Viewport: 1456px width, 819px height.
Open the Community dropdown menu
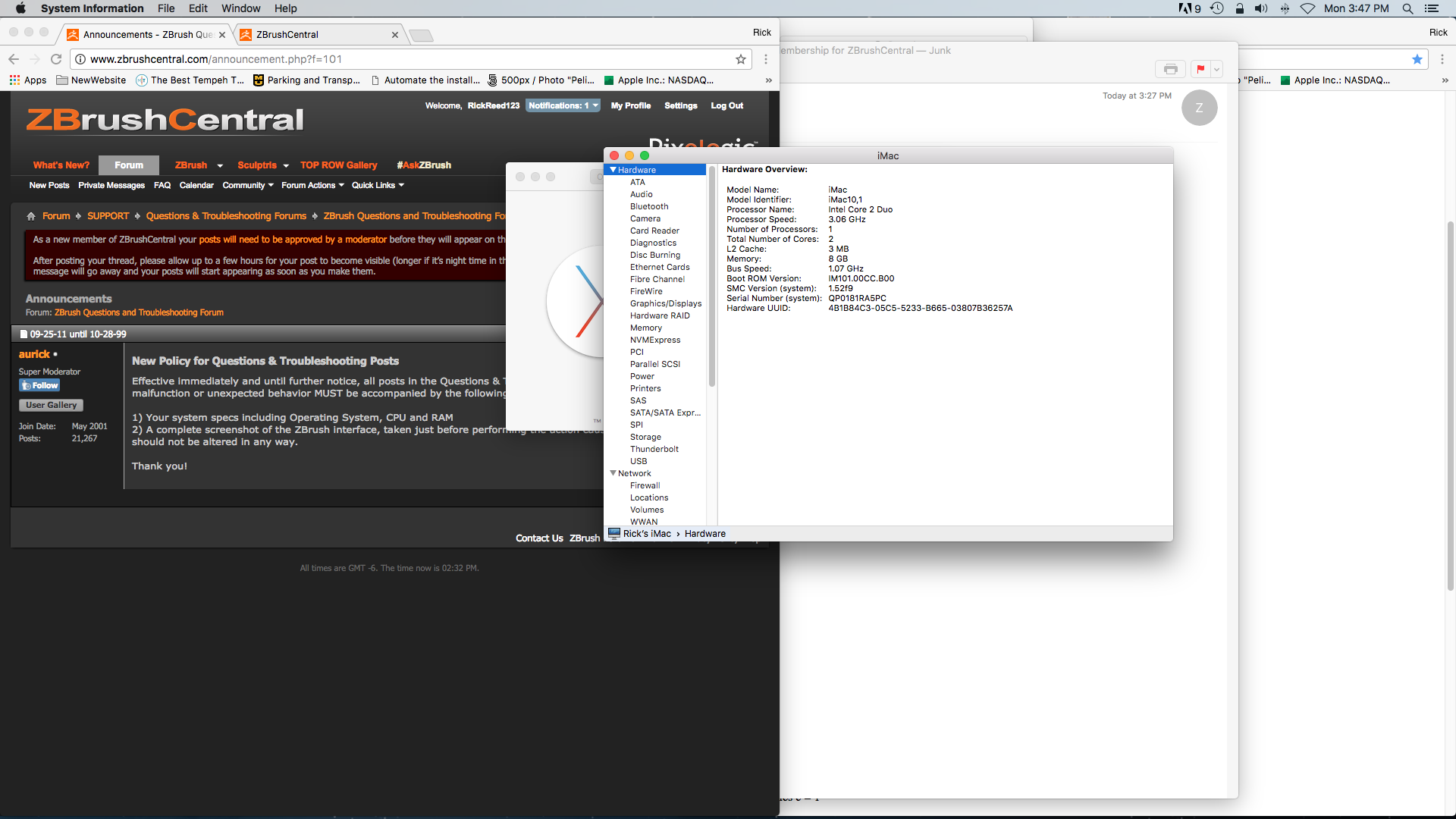tap(248, 185)
